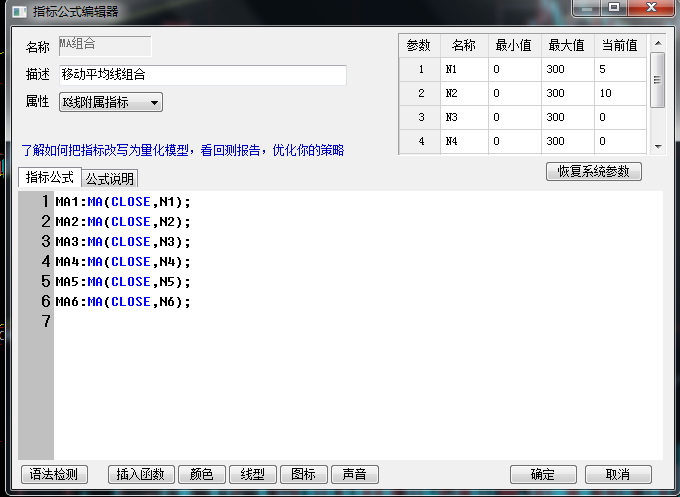Switch to the 指标公式 tab

[x=50, y=177]
